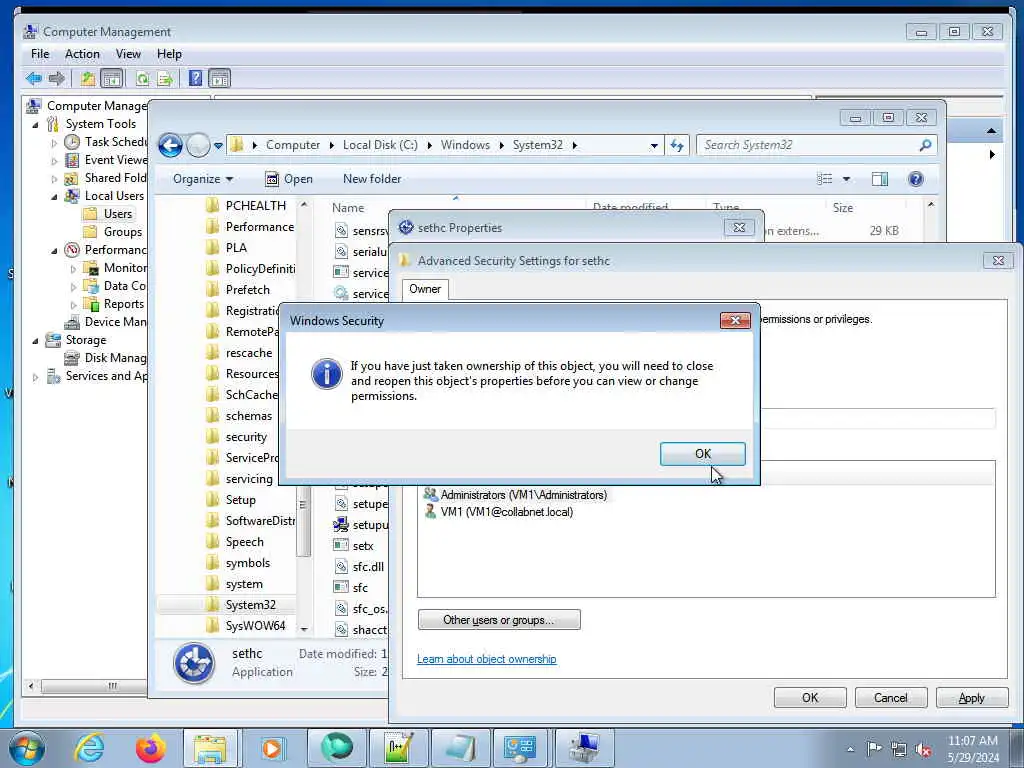Close the Windows Security message box
Viewport: 1024px width, 768px height.
point(735,320)
